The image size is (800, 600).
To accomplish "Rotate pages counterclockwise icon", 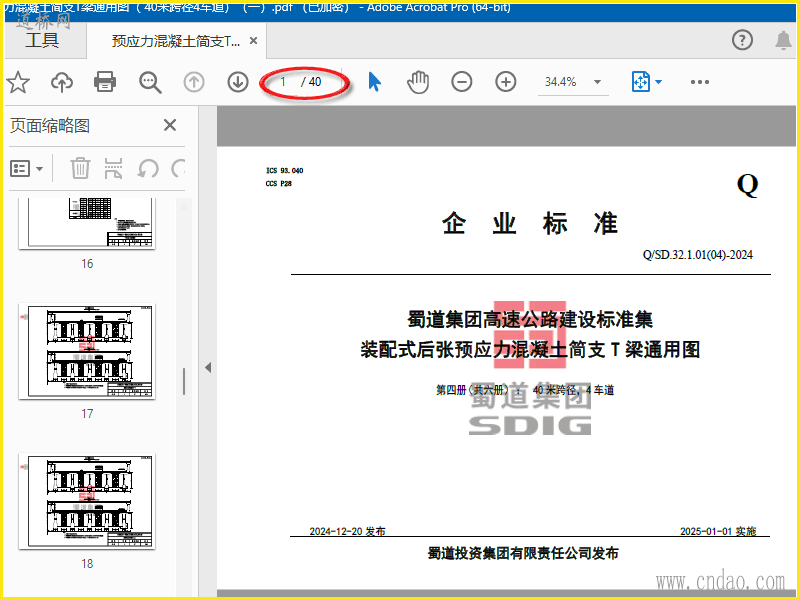I will point(148,168).
